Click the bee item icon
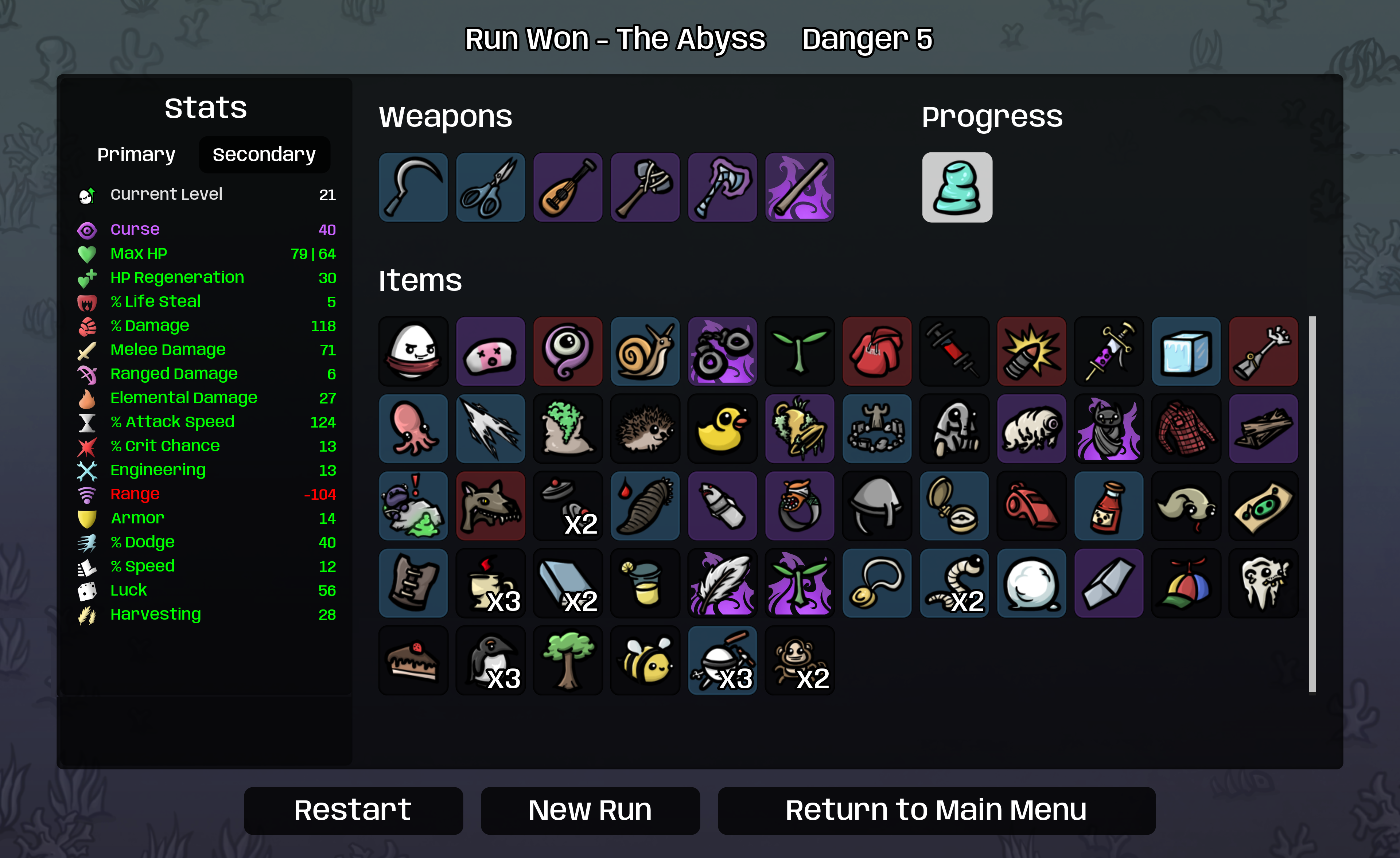Screen dimensions: 1400x858 645,660
